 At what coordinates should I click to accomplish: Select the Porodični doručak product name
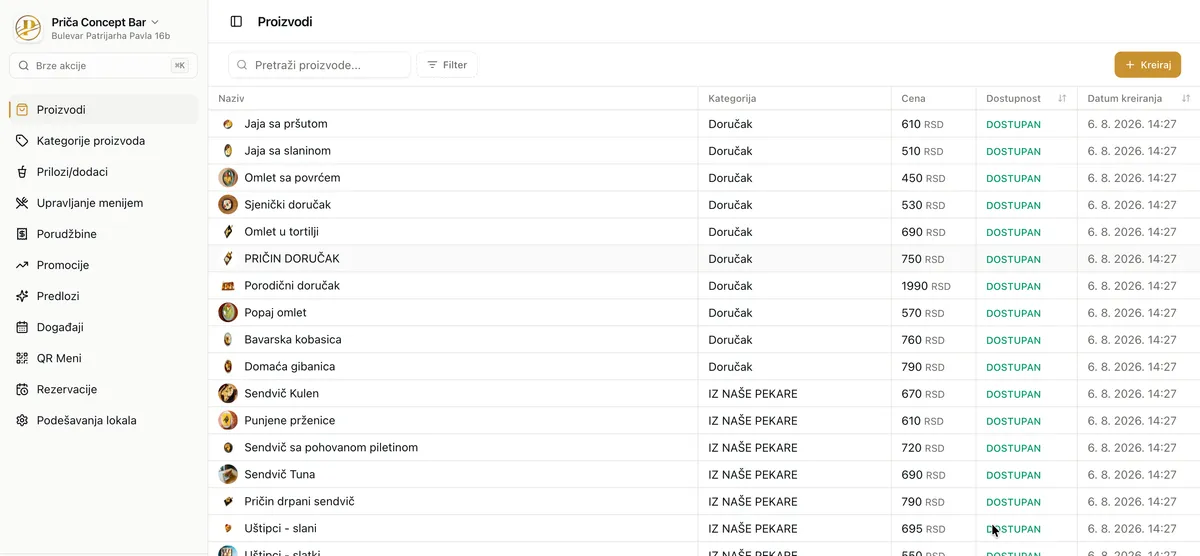pos(292,286)
